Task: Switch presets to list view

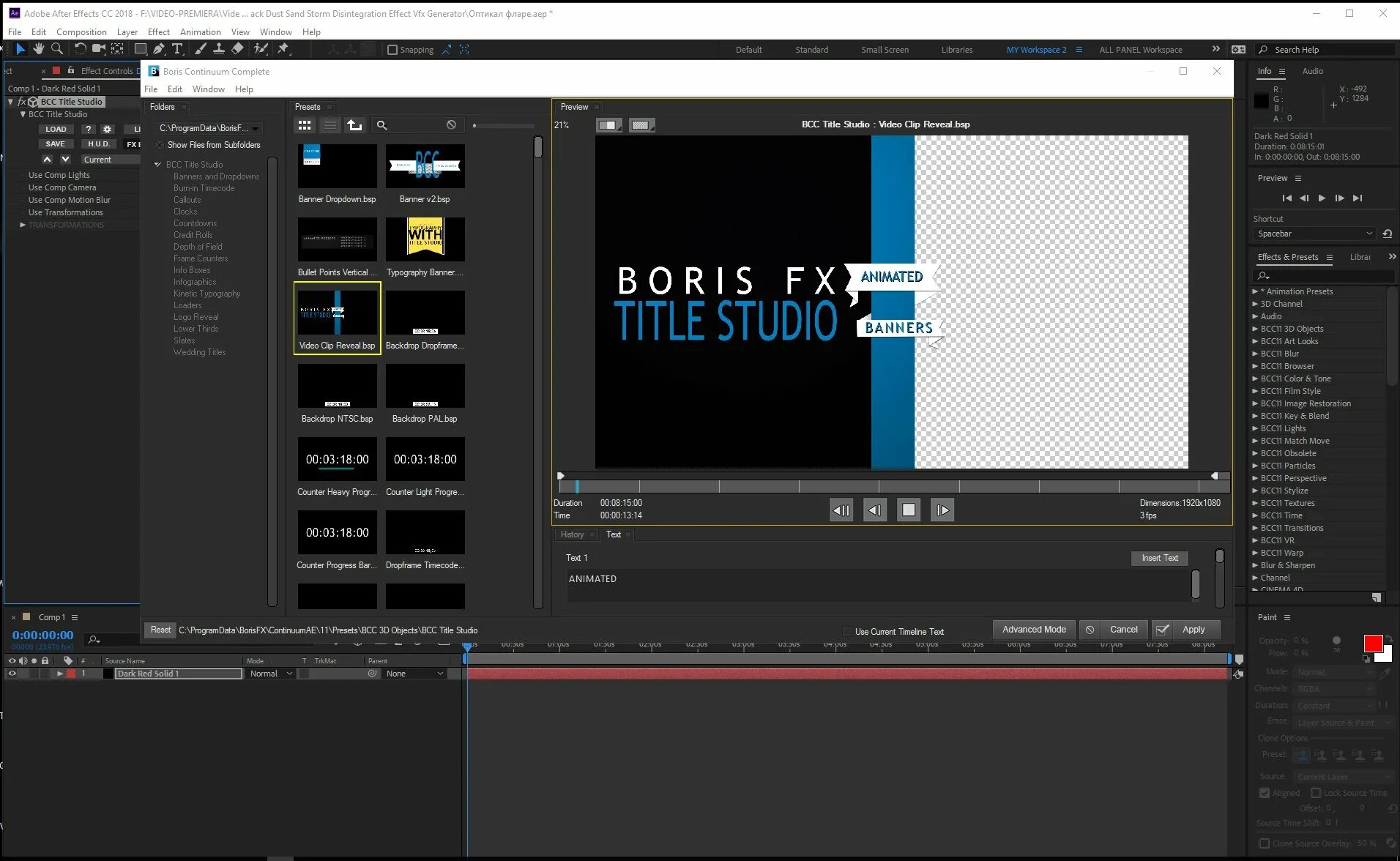Action: pos(330,125)
